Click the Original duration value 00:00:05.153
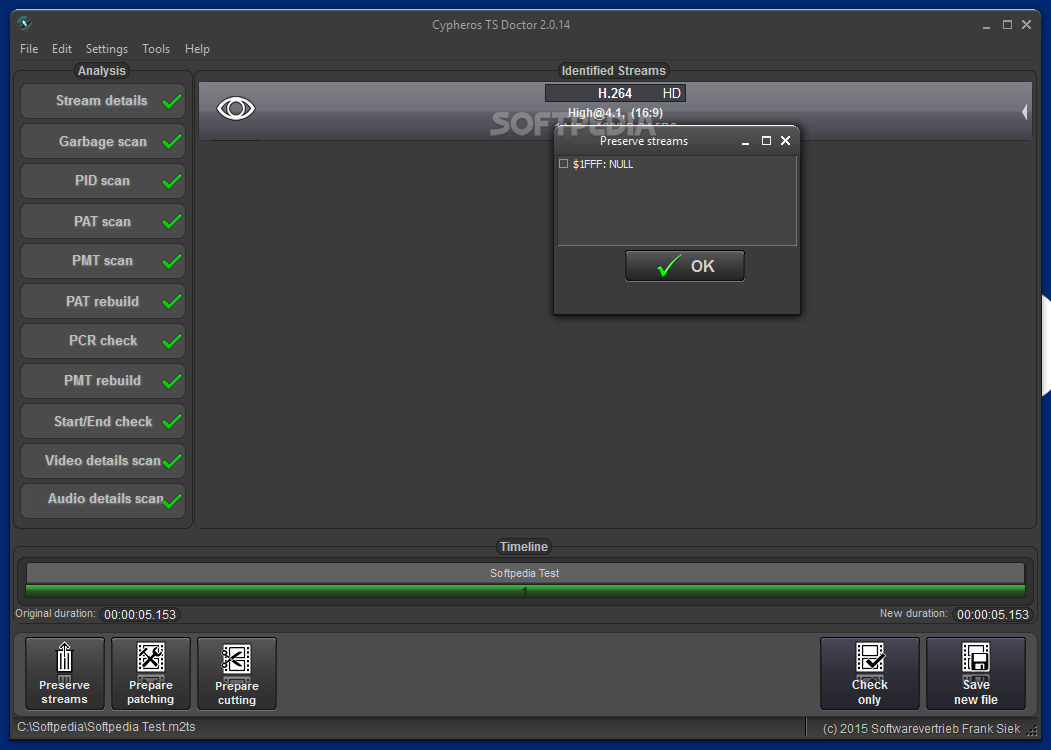Screen dimensions: 1051x750 pyautogui.click(x=139, y=615)
